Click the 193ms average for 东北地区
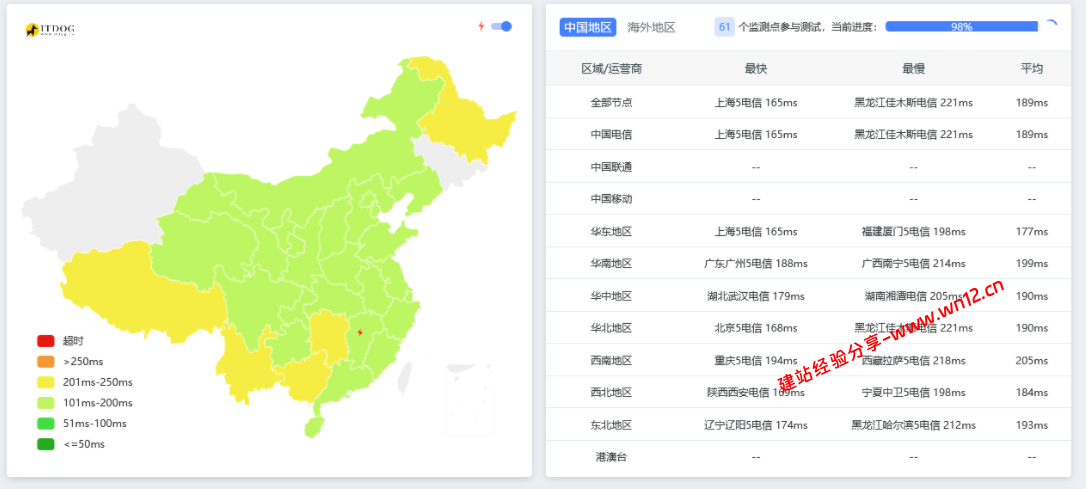Screen dimensions: 1086x489 point(1031,425)
